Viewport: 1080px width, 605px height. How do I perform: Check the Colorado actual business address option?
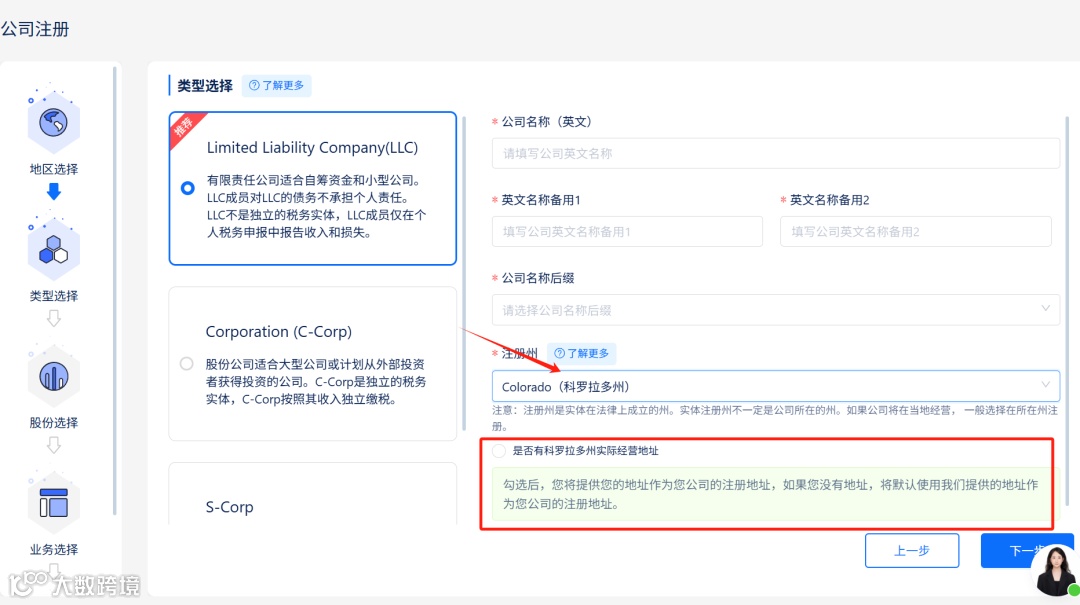click(498, 450)
